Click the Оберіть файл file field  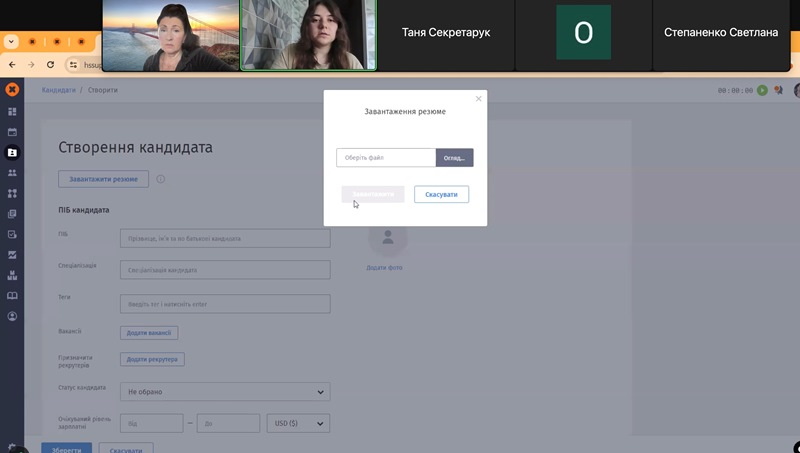pos(386,158)
